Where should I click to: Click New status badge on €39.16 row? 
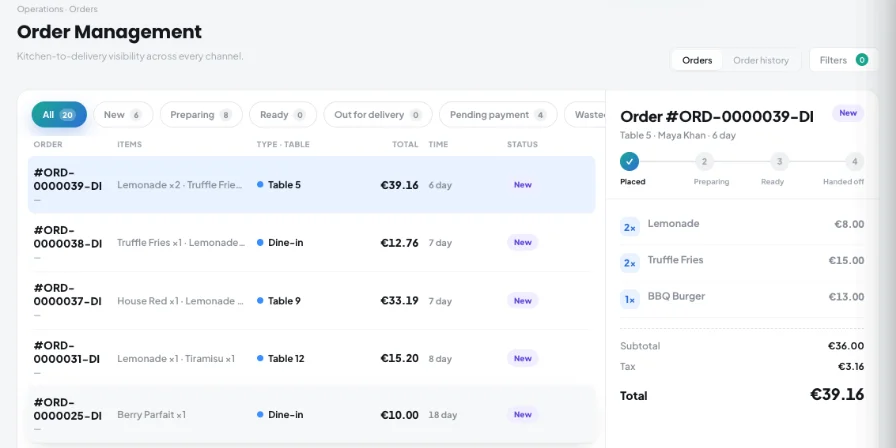pyautogui.click(x=522, y=185)
